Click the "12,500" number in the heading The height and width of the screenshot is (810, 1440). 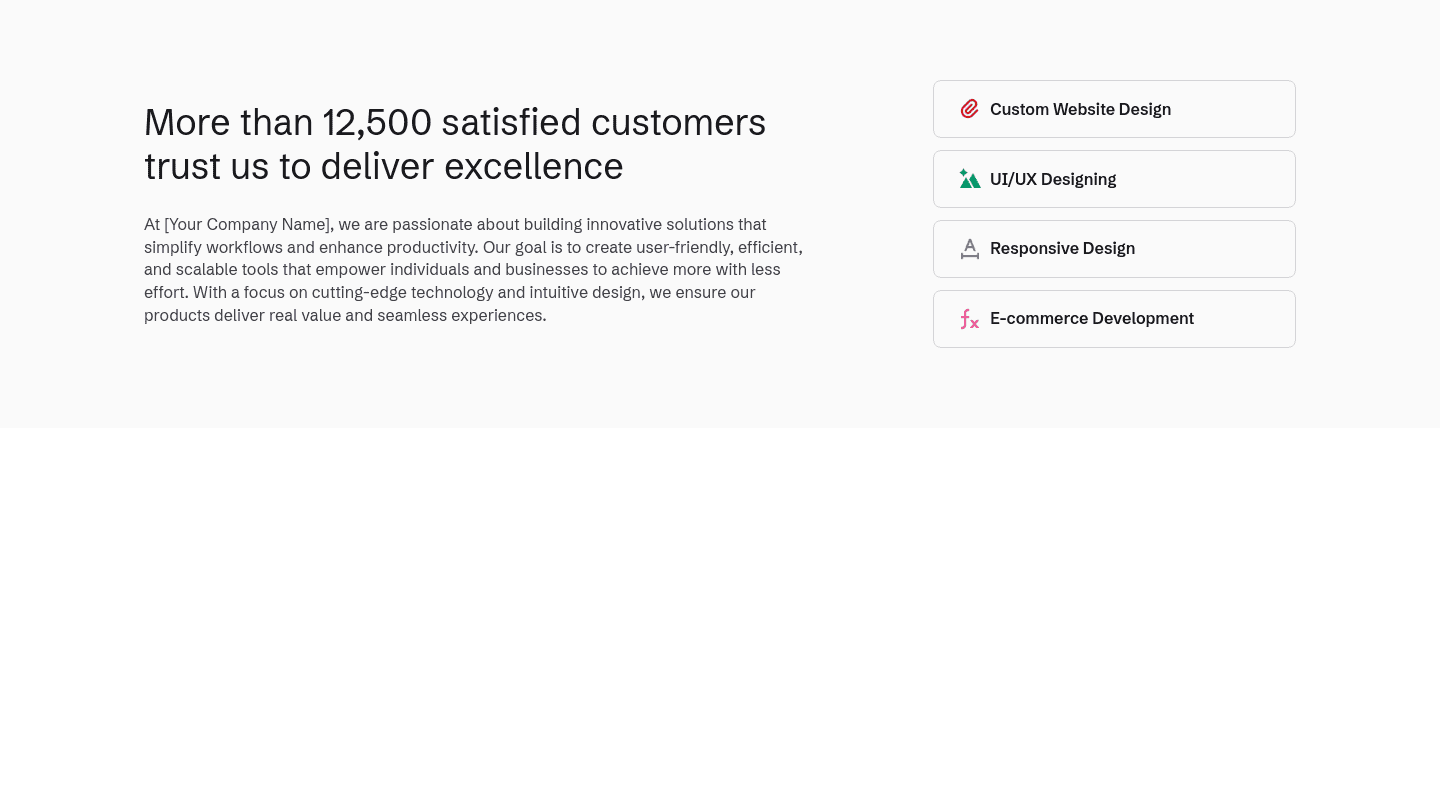click(x=377, y=123)
